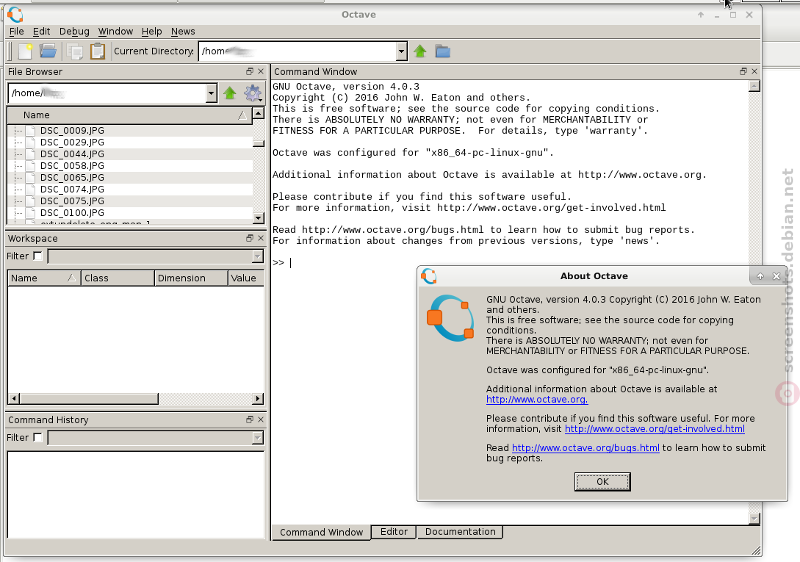Open the Current Directory dropdown

coord(402,51)
